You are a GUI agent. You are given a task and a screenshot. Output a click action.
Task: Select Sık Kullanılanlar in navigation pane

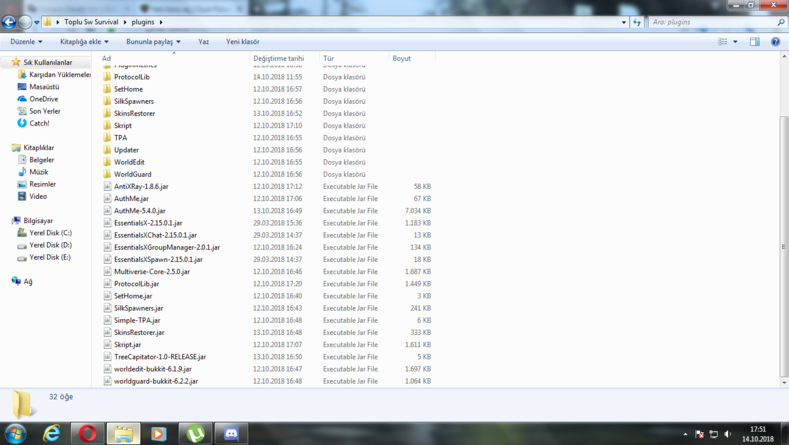tap(47, 62)
